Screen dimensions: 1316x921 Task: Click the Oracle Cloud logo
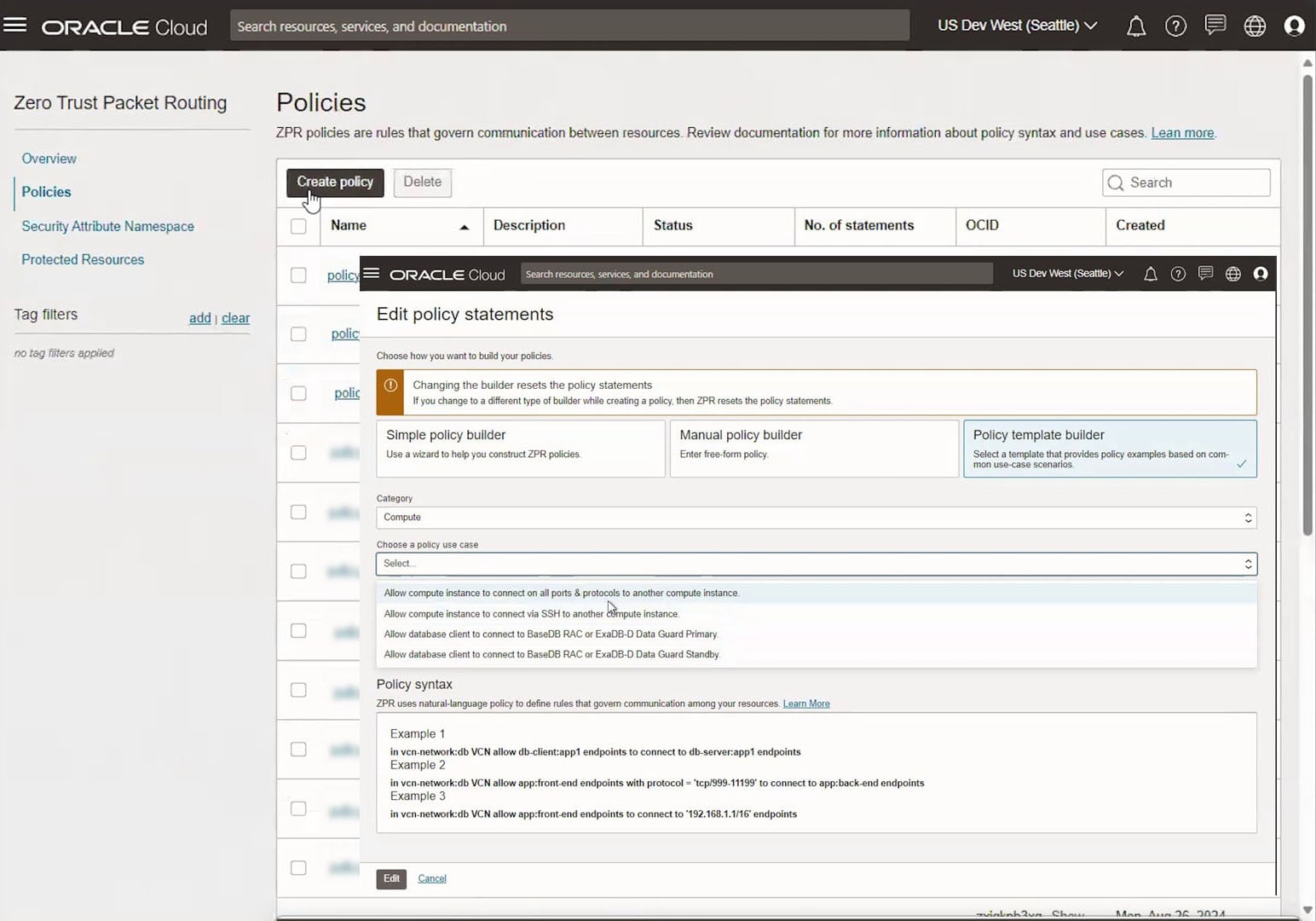click(124, 26)
